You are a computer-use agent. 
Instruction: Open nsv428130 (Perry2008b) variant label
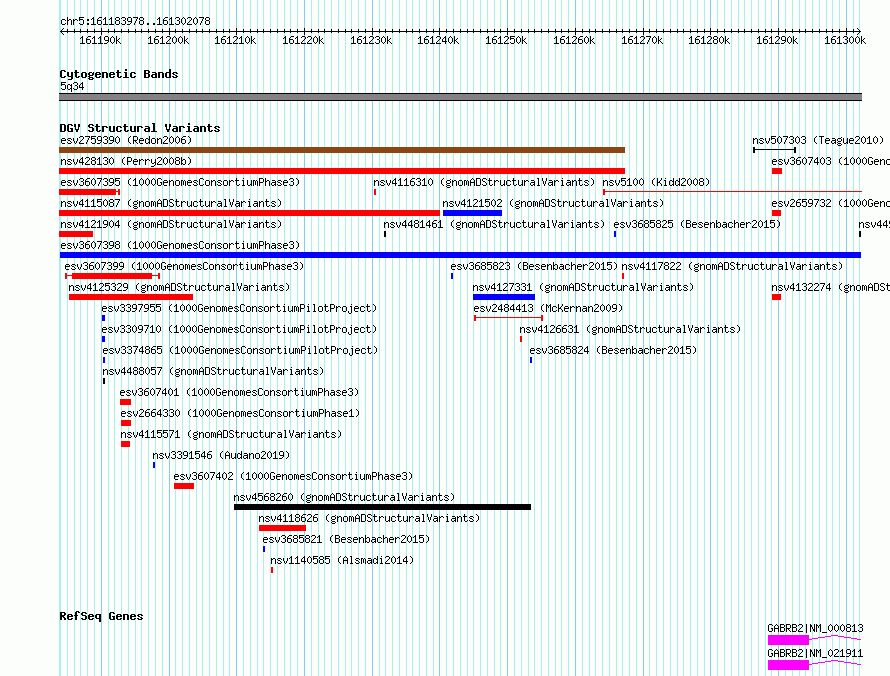tap(126, 161)
